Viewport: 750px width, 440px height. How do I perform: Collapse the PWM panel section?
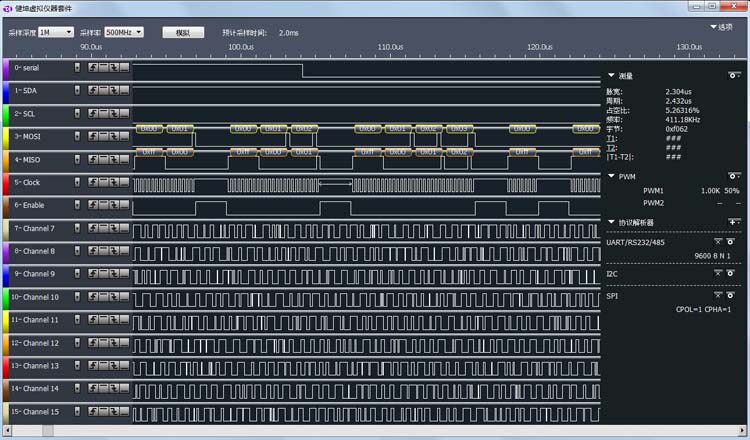(611, 177)
